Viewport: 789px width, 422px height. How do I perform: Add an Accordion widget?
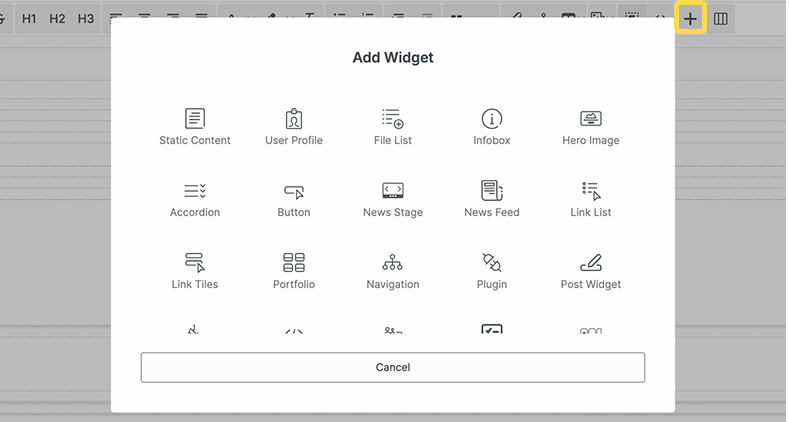coord(195,199)
